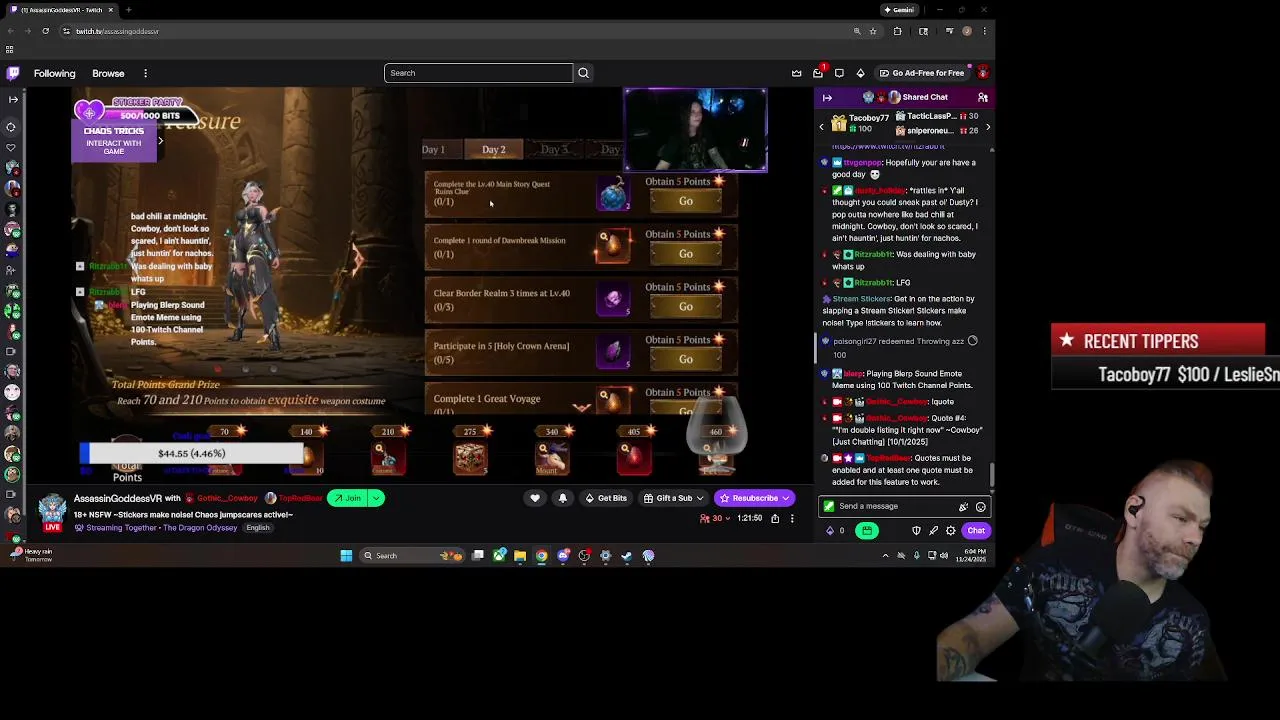Screen dimensions: 1280x720
Task: Expand the left sidebar
Action: pos(13,98)
